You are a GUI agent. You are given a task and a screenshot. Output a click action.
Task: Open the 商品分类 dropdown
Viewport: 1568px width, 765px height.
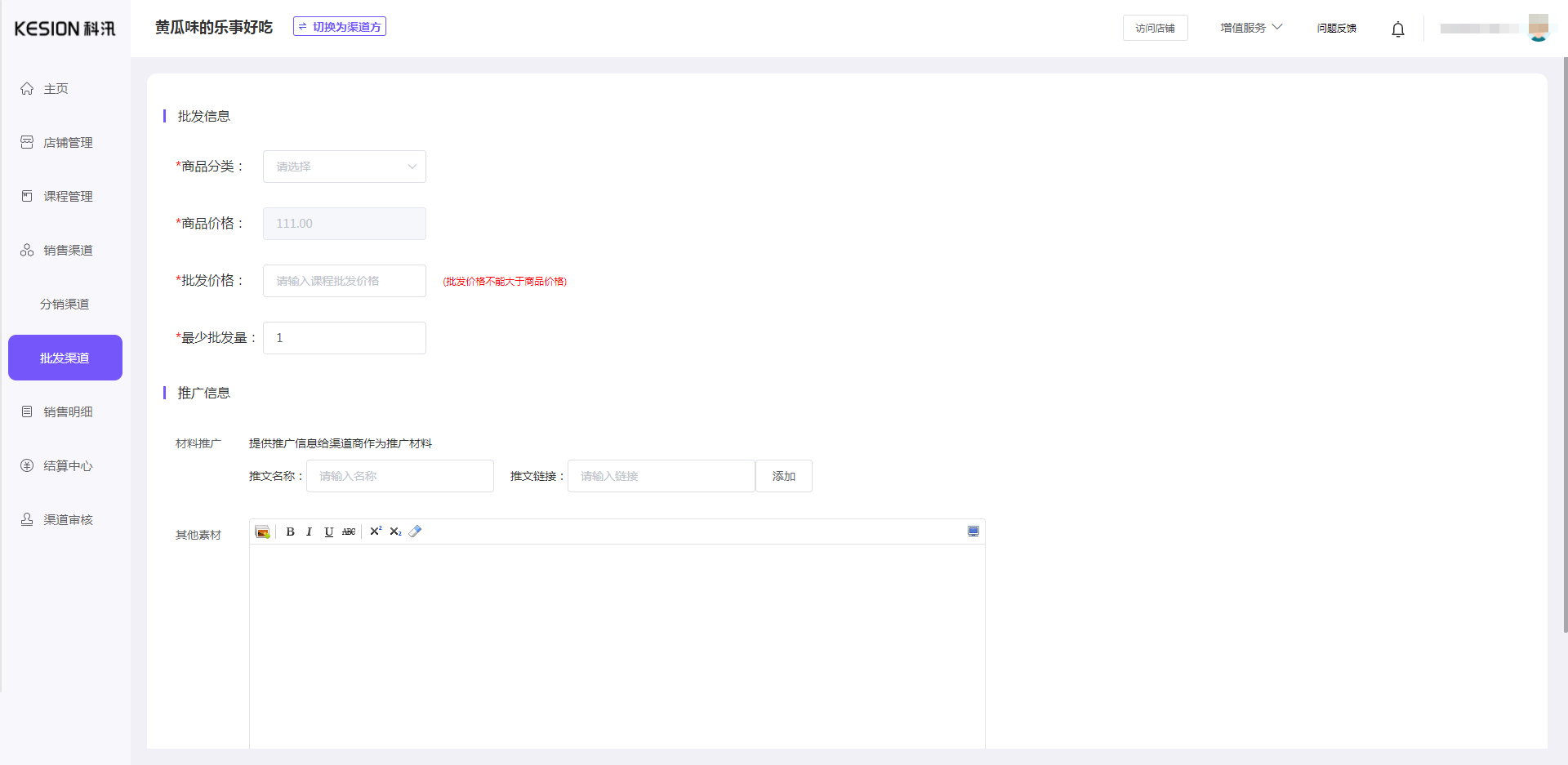(x=344, y=167)
